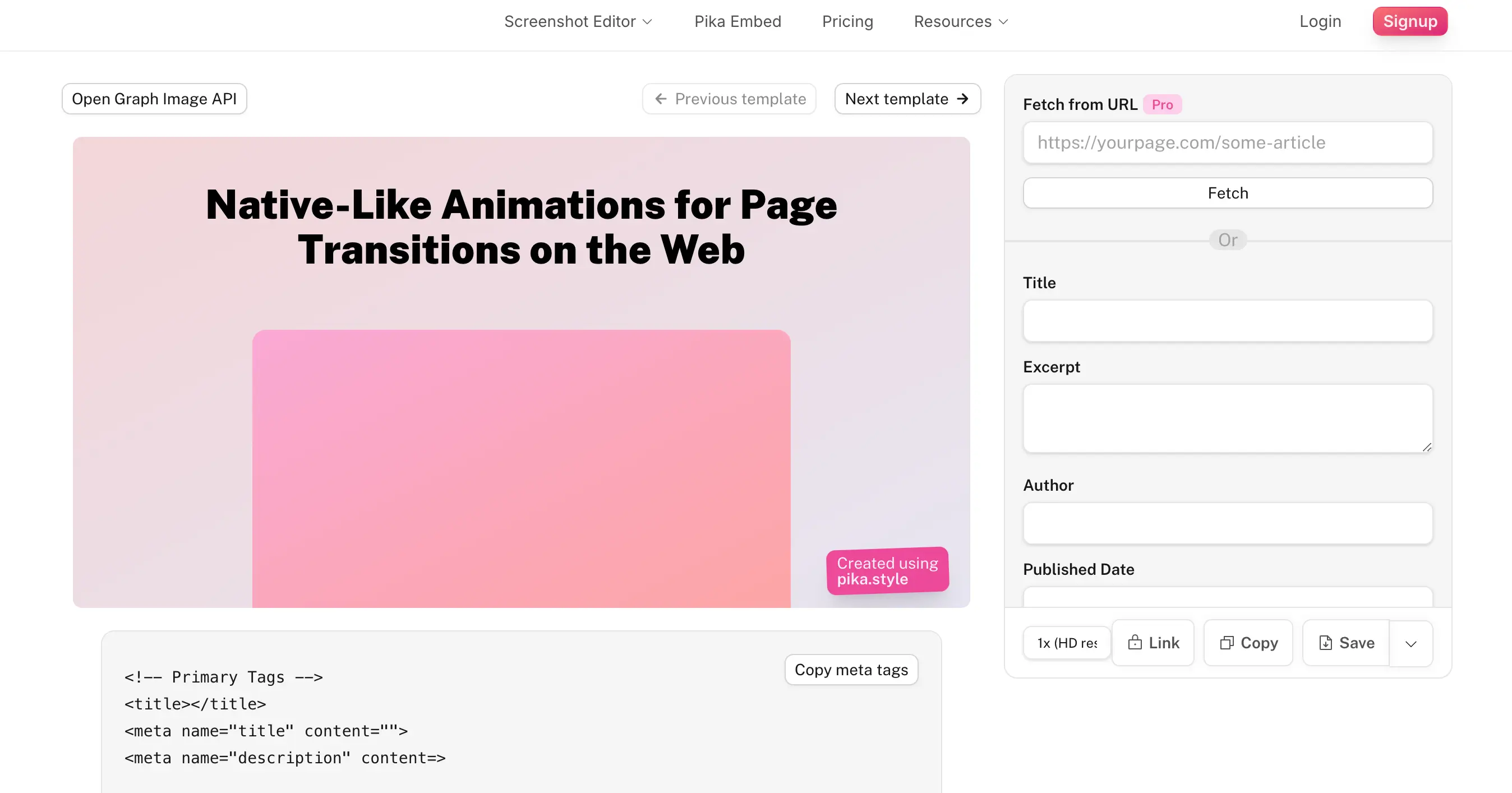The image size is (1512, 793).
Task: Click the copy icon beside Copy
Action: pyautogui.click(x=1226, y=643)
